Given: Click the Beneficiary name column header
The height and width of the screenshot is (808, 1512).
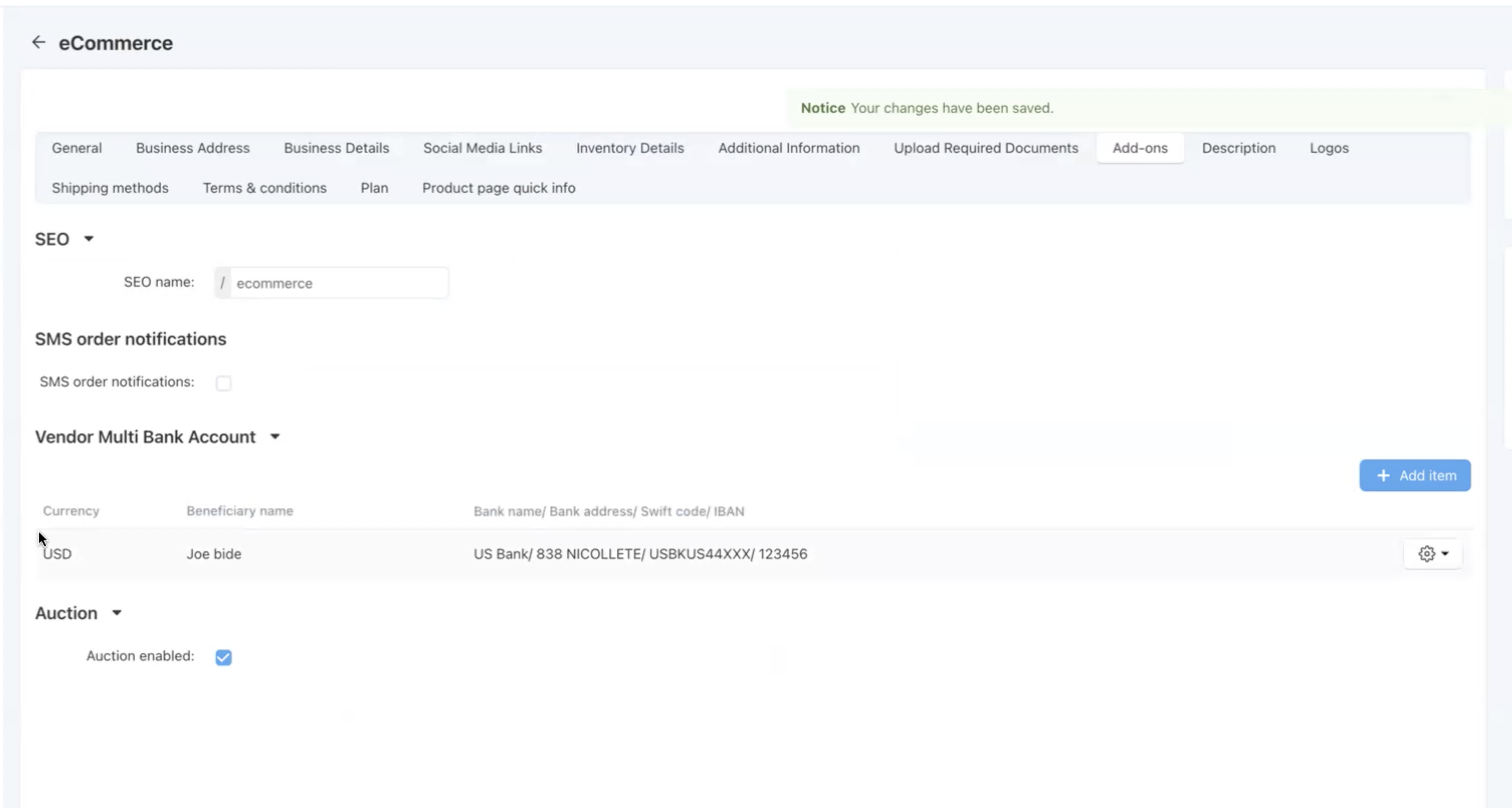Looking at the screenshot, I should (240, 511).
